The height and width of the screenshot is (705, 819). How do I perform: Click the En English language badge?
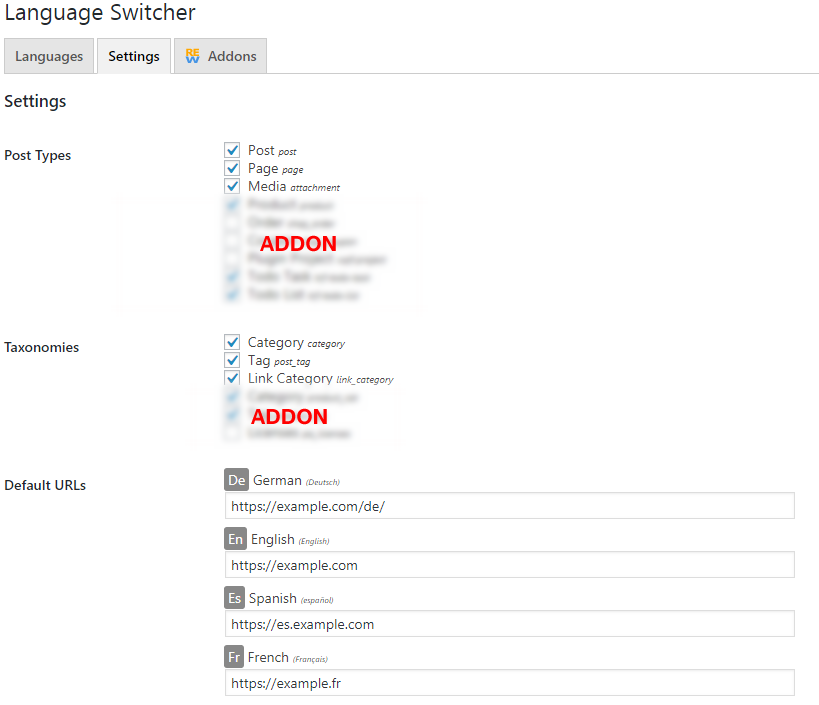point(235,539)
